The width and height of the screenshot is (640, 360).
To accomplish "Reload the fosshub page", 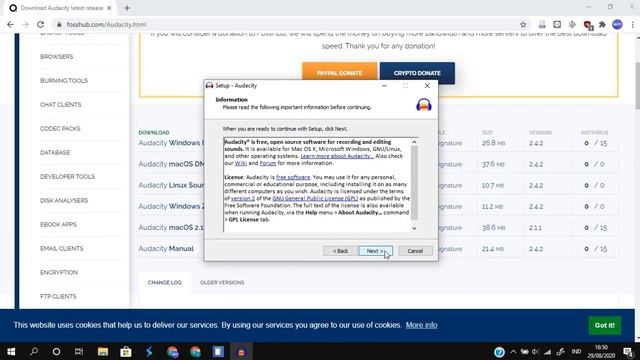I will [40, 24].
